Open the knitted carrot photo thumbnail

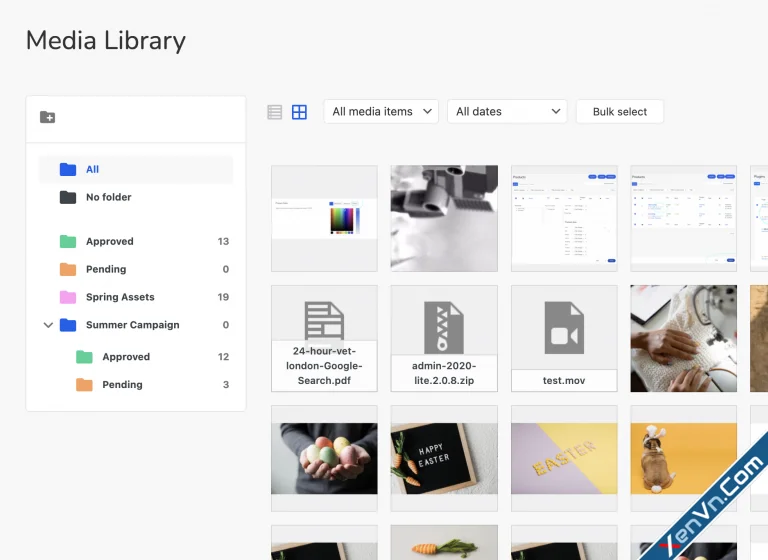click(x=444, y=543)
